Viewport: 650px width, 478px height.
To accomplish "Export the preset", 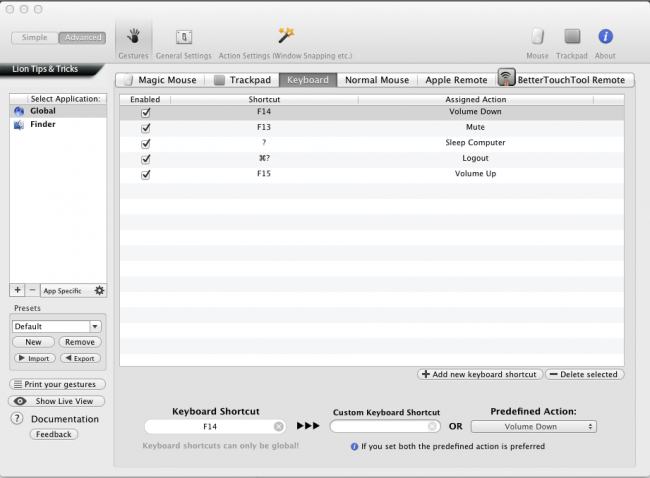I will 80,358.
